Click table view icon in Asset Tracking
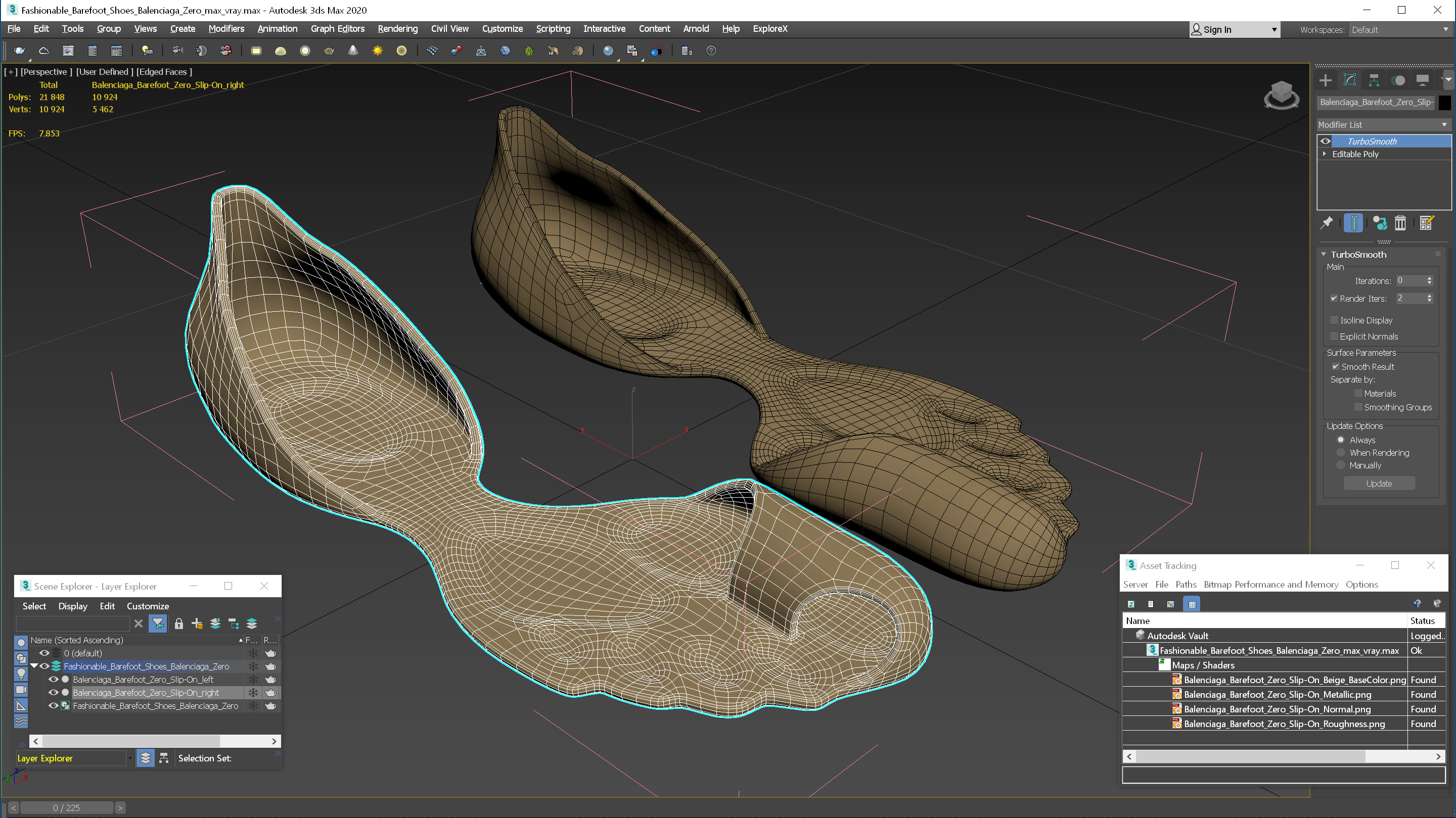Screen dimensions: 1456x818 coord(1192,604)
